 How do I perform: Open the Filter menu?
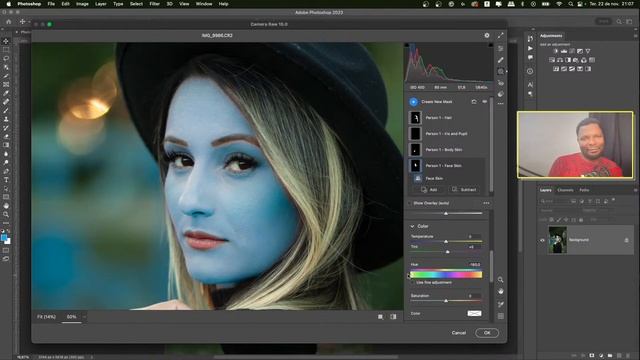click(x=154, y=4)
